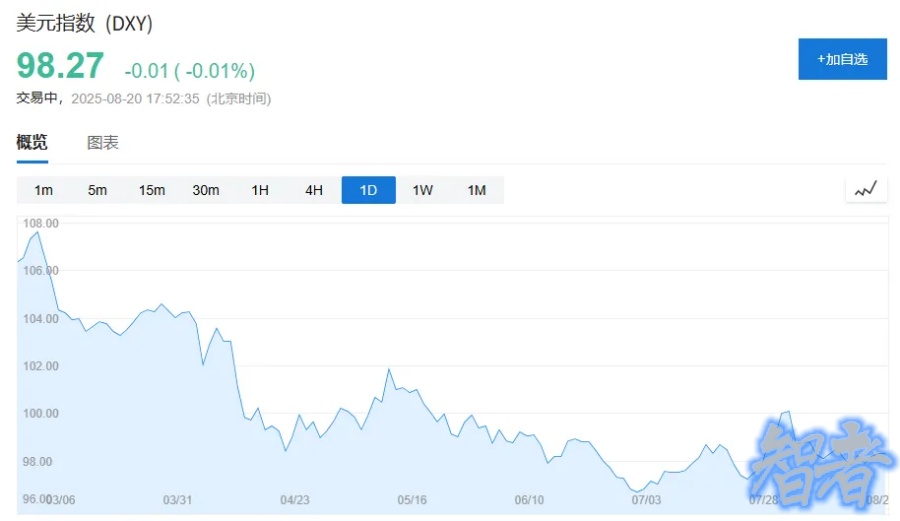This screenshot has height=521, width=900.
Task: Open the 图表 tab
Action: pos(103,143)
